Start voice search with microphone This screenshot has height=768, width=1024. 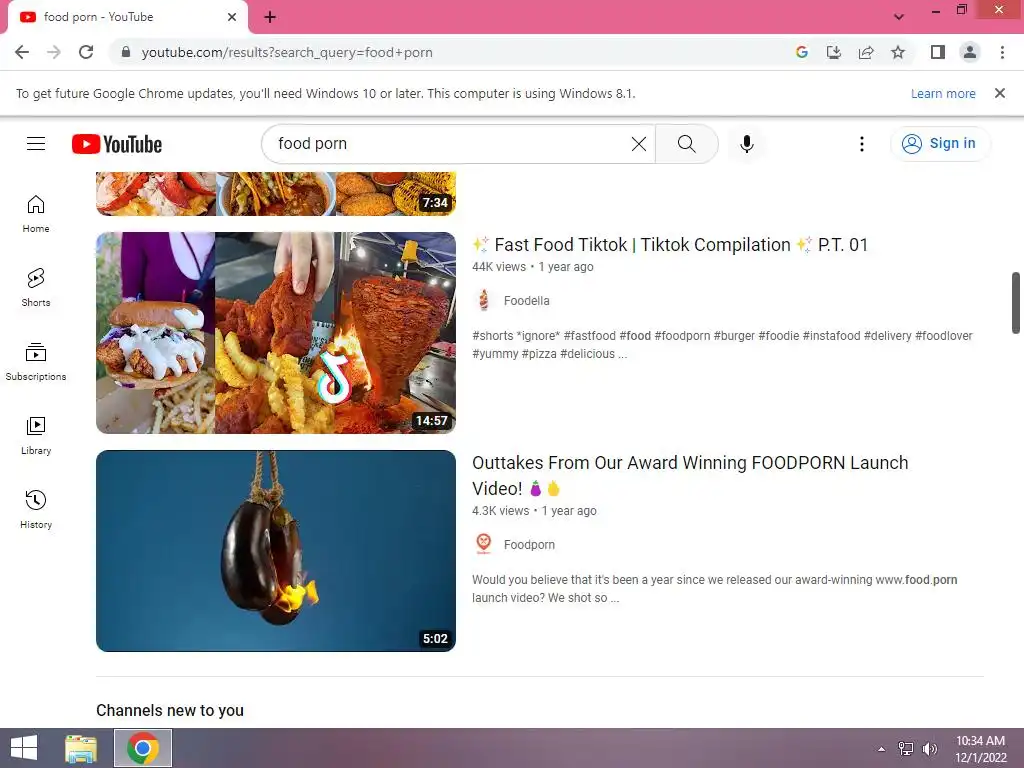click(x=747, y=144)
